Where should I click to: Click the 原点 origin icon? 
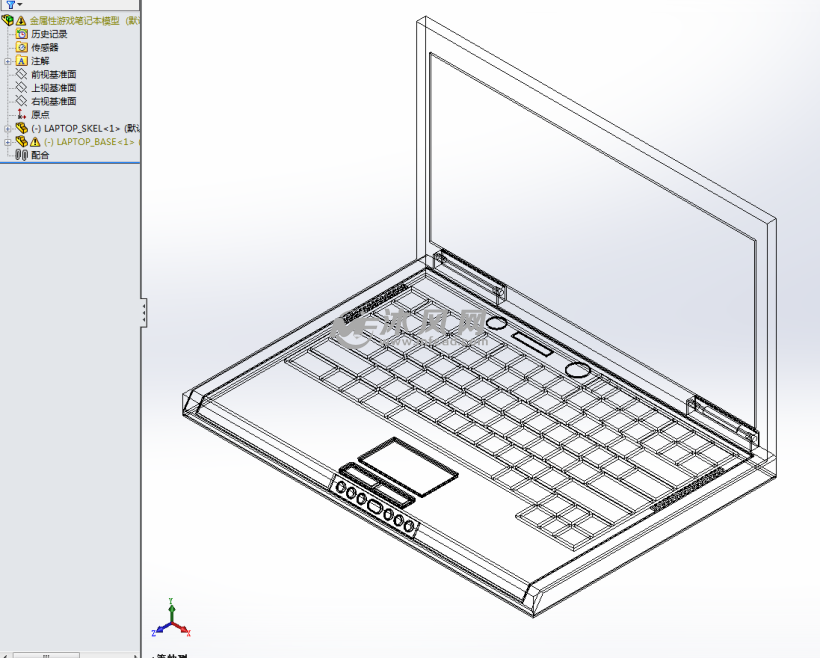coord(22,115)
